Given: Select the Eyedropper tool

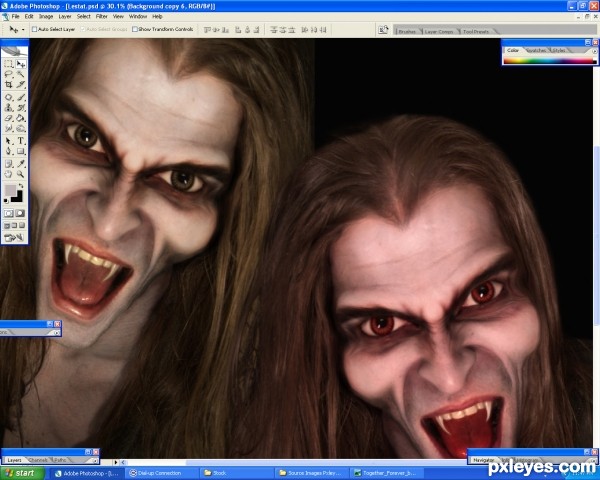Looking at the screenshot, I should tap(21, 164).
